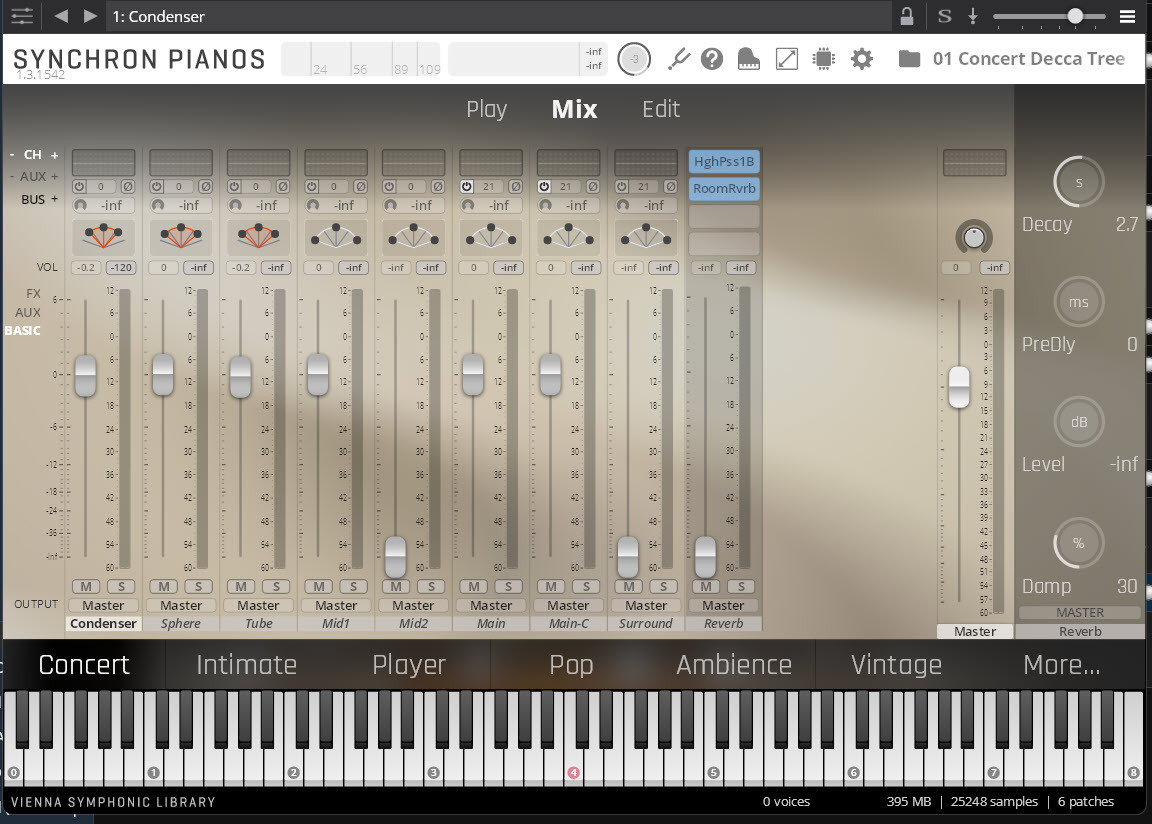The image size is (1152, 824).
Task: Show the AUX mixer view
Action: [x=28, y=312]
